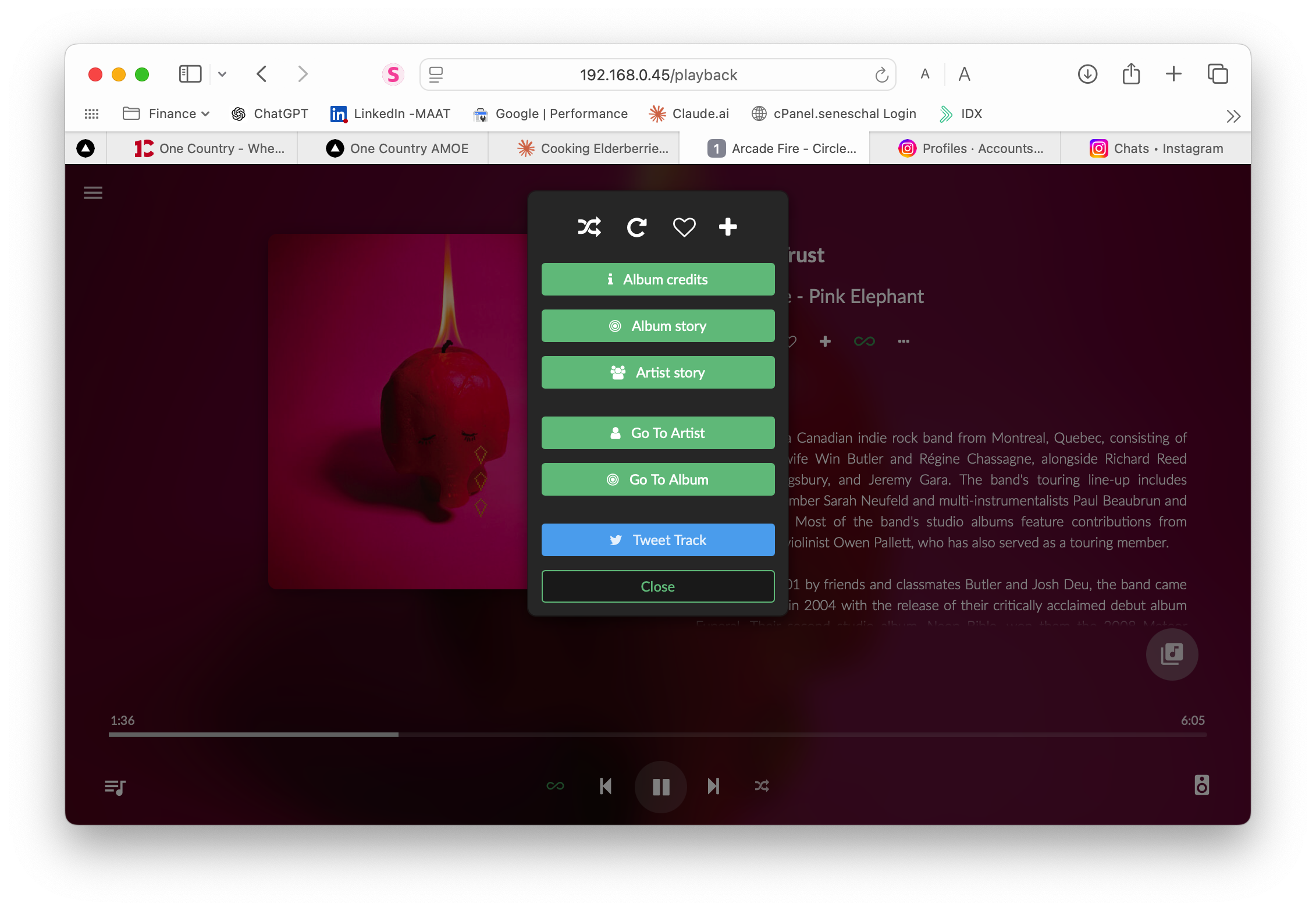Viewport: 1316px width, 911px height.
Task: Open the hamburger menu in player
Action: [x=93, y=193]
